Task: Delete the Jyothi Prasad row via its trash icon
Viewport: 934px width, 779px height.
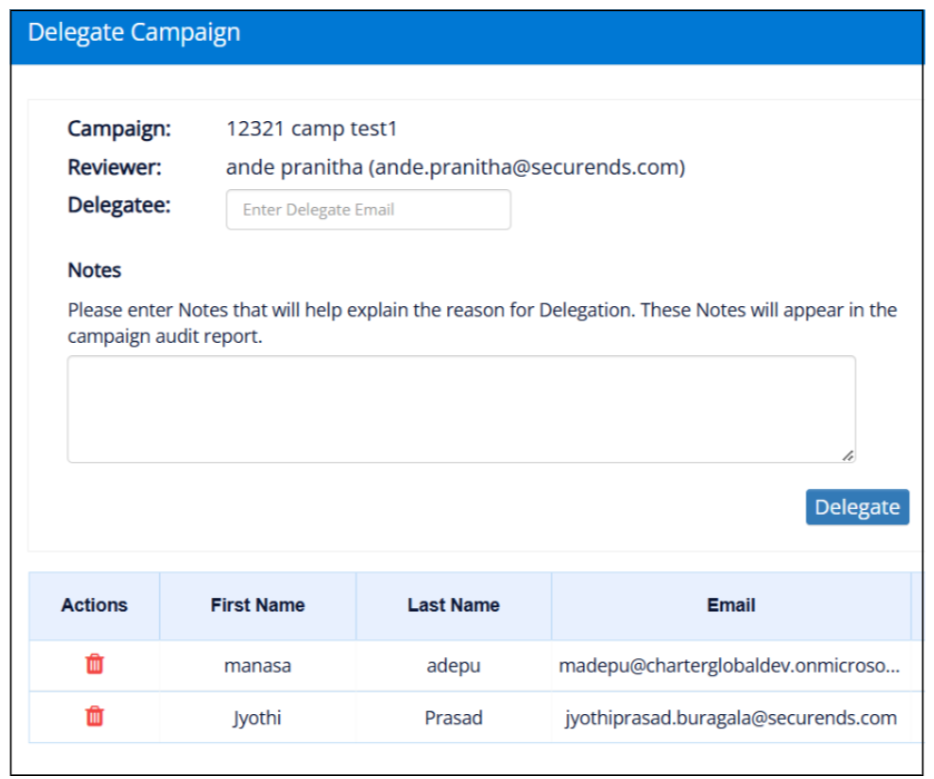Action: click(x=95, y=716)
